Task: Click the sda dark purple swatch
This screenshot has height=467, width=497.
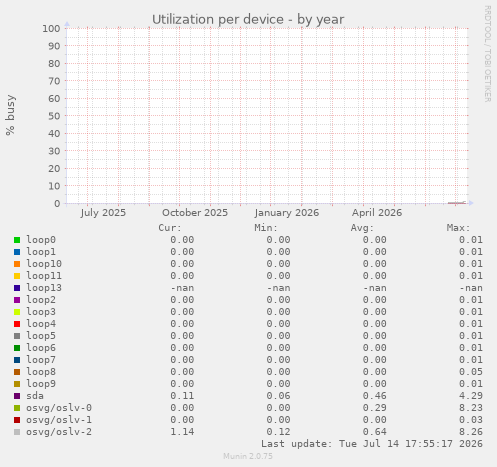Action: coord(17,396)
